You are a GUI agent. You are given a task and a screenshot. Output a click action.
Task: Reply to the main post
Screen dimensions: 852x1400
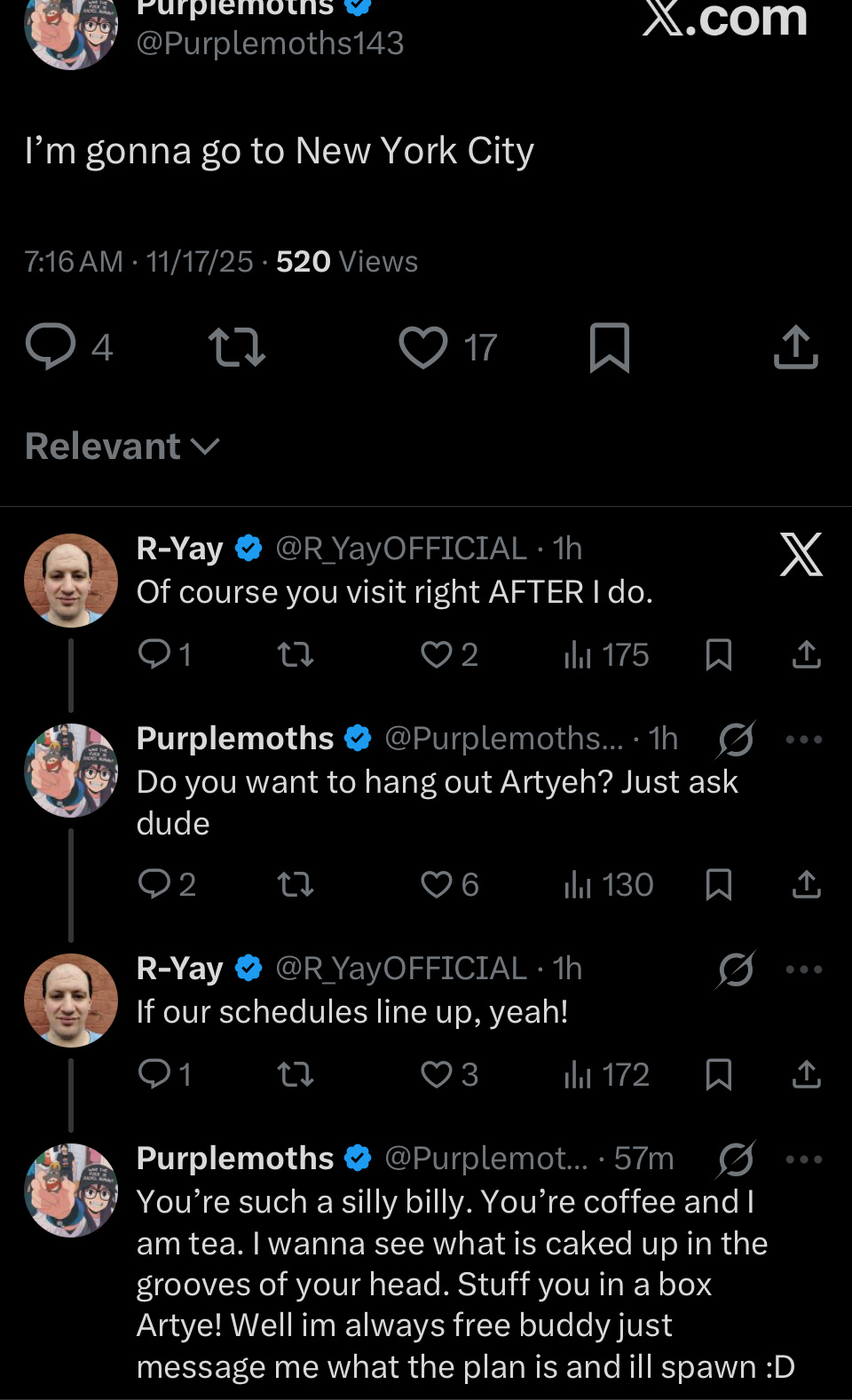point(51,347)
